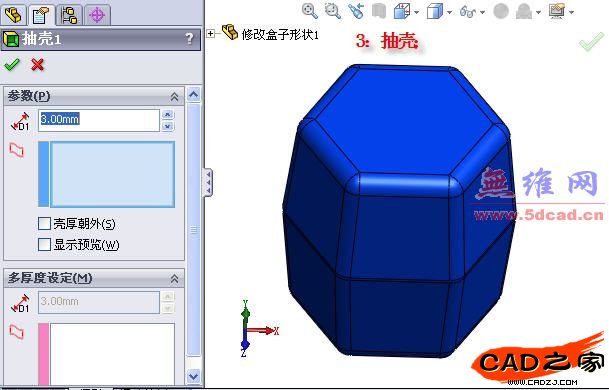The width and height of the screenshot is (609, 390).
Task: Click the panel scrollbar down arrow
Action: click(x=193, y=376)
